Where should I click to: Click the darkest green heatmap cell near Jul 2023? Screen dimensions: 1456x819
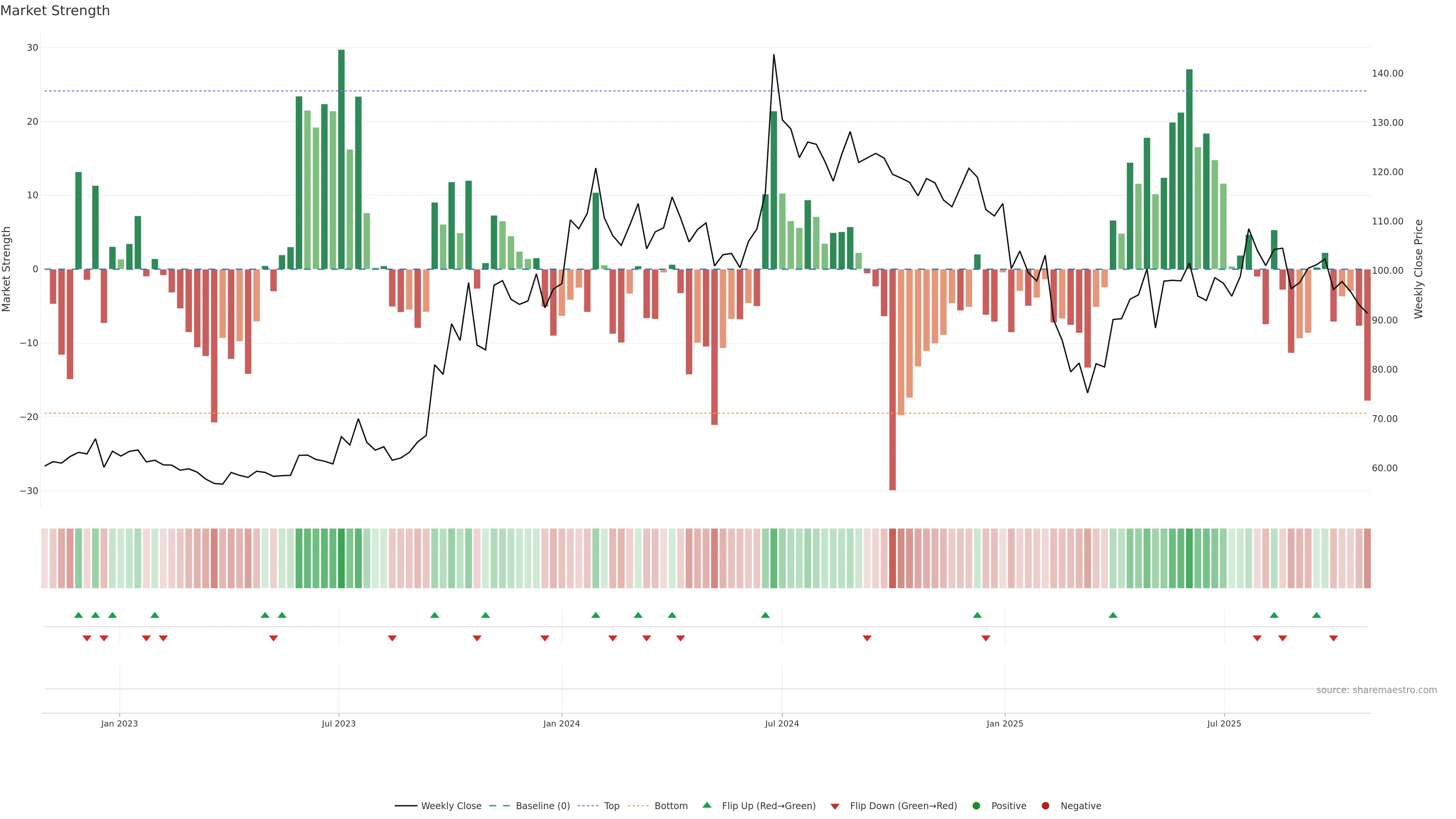point(341,558)
